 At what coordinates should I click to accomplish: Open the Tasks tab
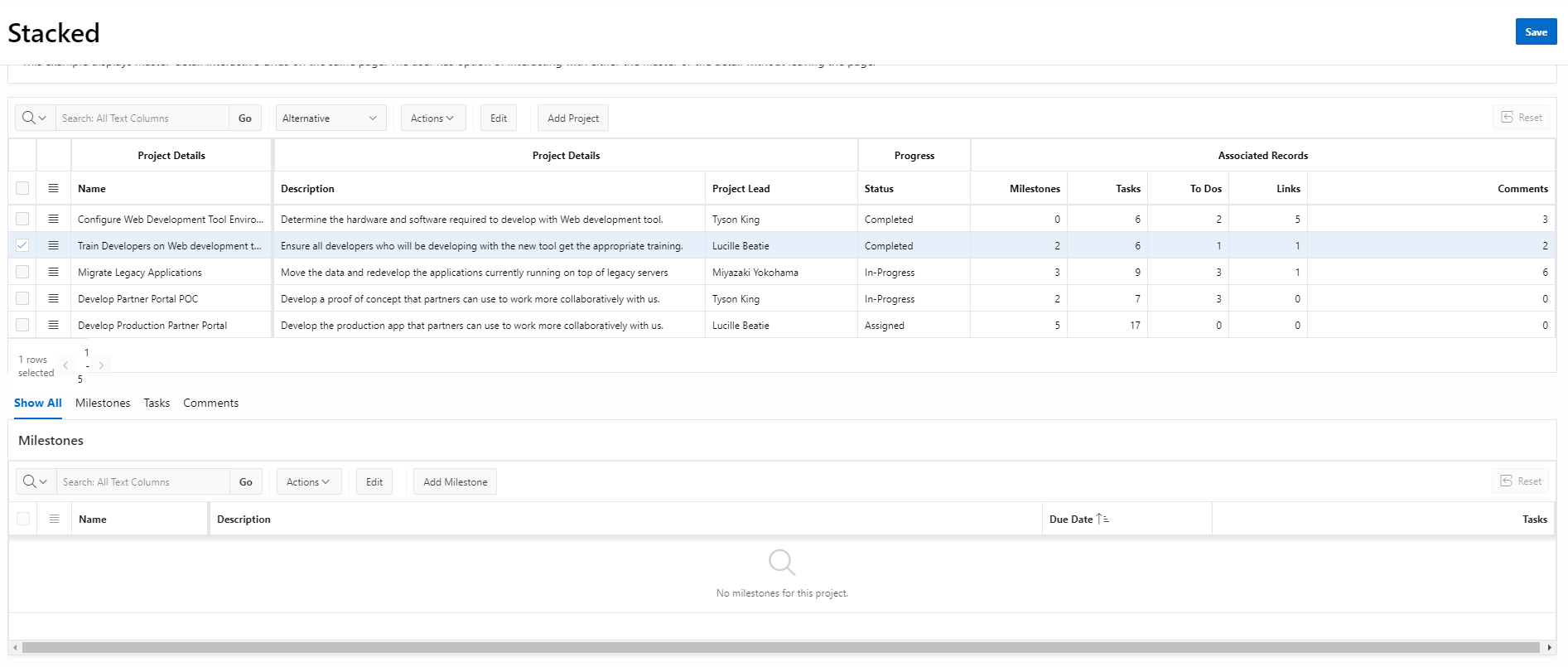[157, 403]
